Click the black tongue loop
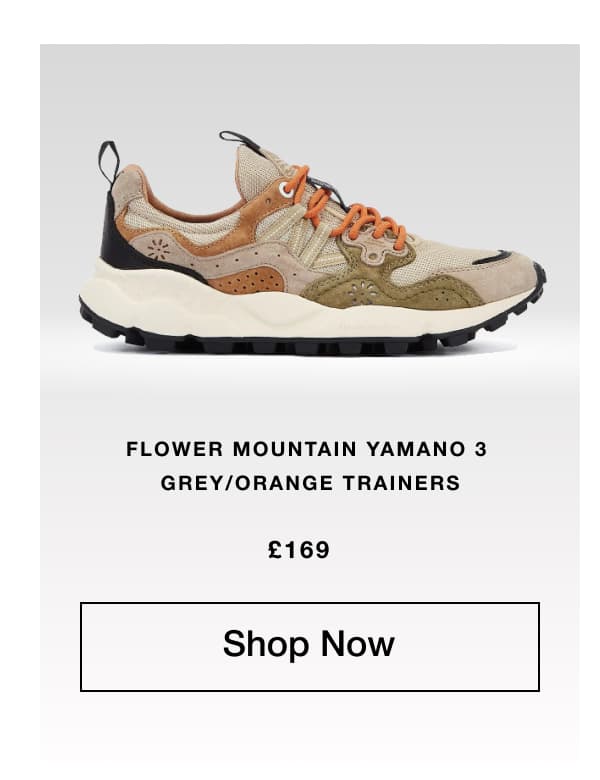Image resolution: width=600 pixels, height=780 pixels. click(239, 139)
